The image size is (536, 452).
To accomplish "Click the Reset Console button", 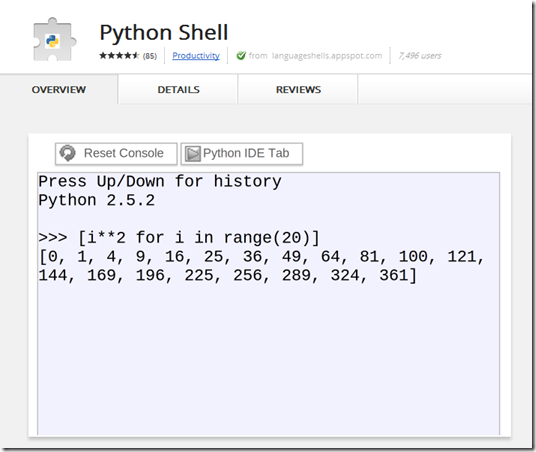I will click(x=116, y=154).
